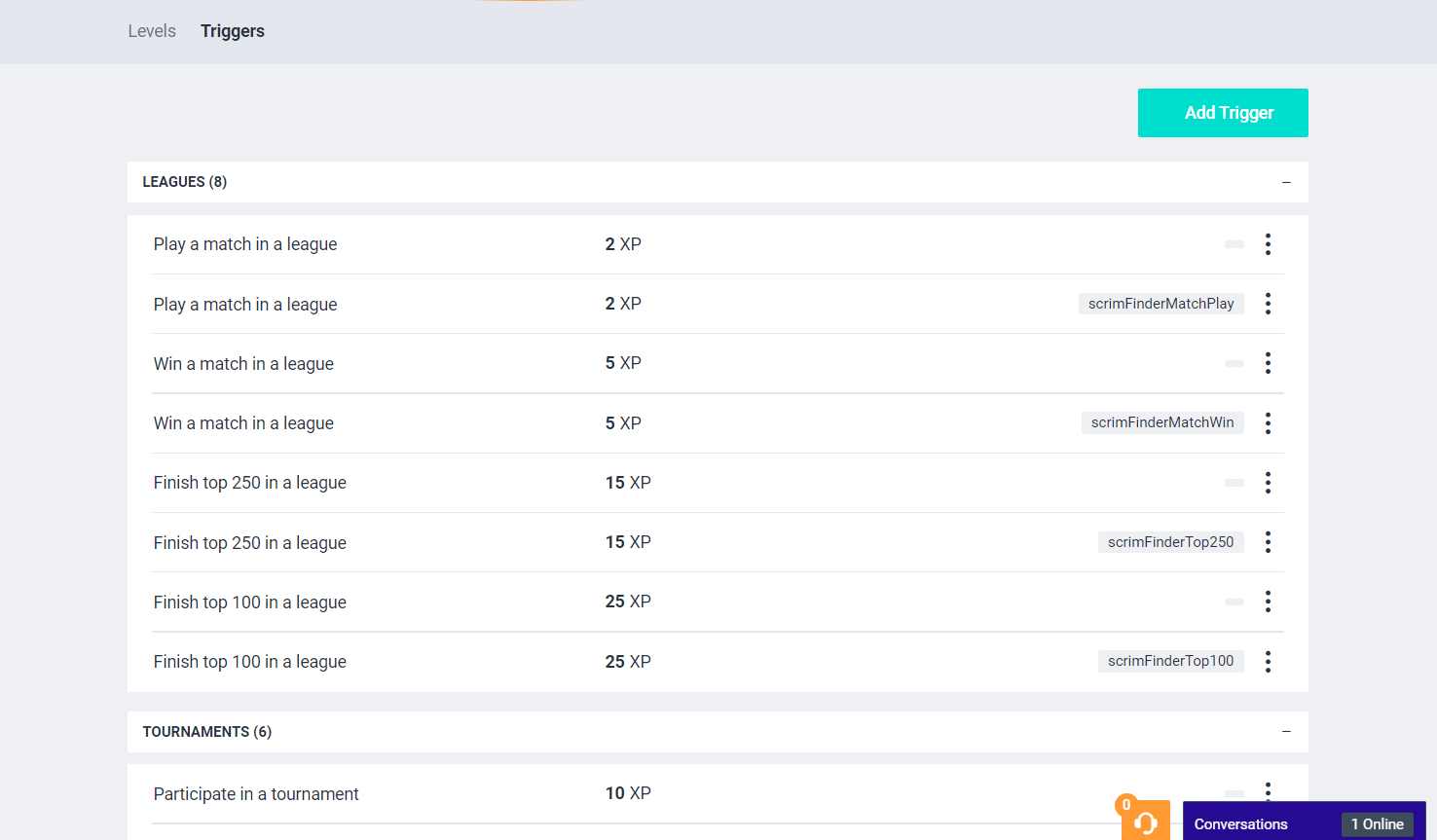The height and width of the screenshot is (840, 1437).
Task: Collapse the Leagues (8) section
Action: tap(1286, 182)
